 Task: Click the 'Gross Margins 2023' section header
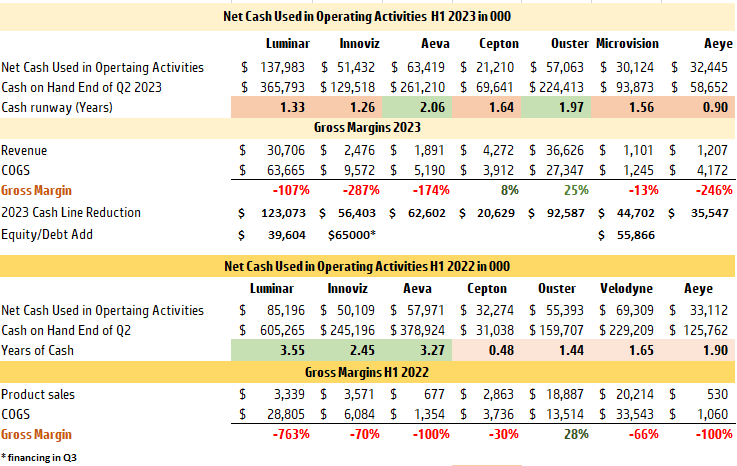pos(367,127)
